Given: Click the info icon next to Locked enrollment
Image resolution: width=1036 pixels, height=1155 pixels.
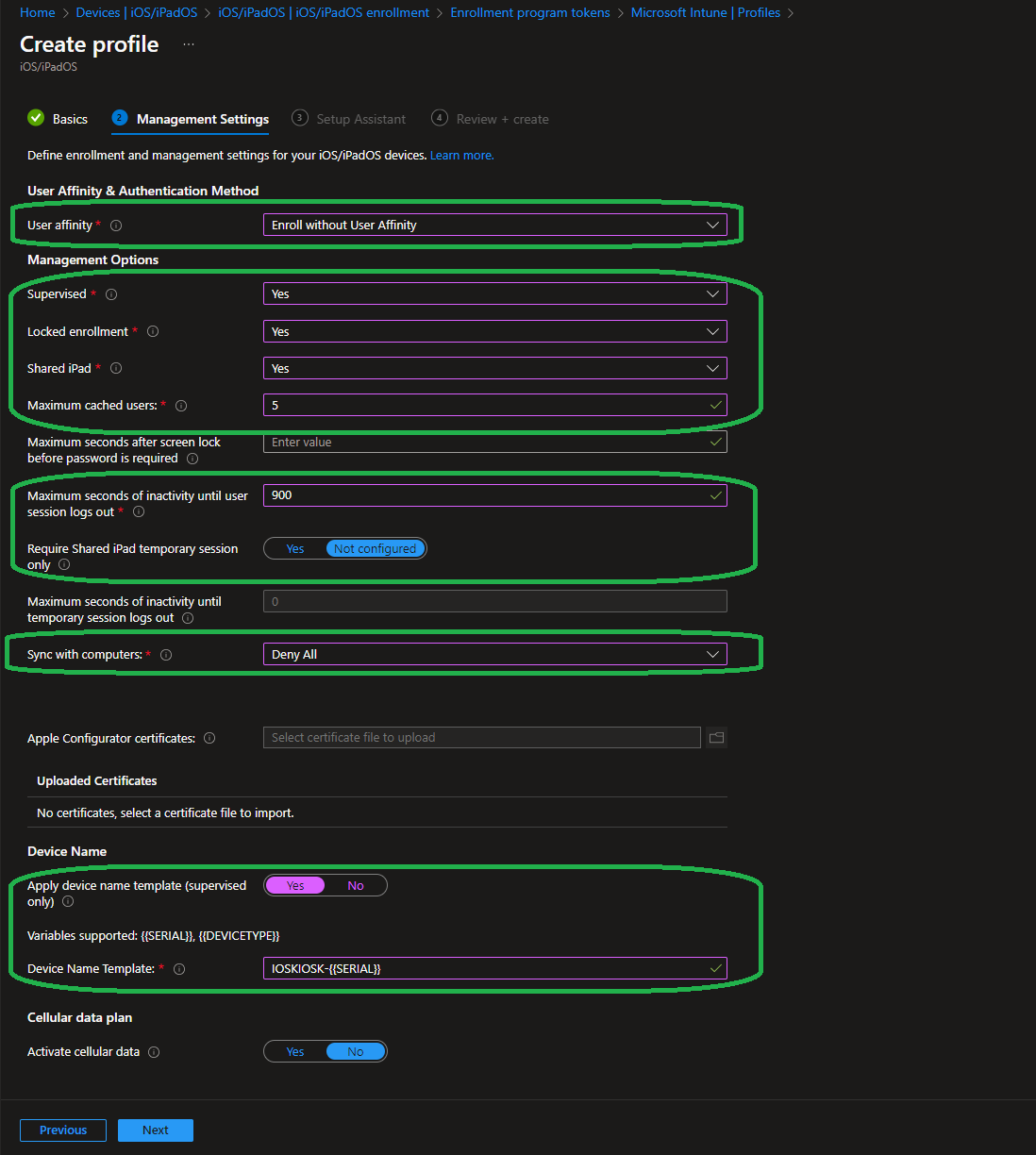Looking at the screenshot, I should 153,331.
